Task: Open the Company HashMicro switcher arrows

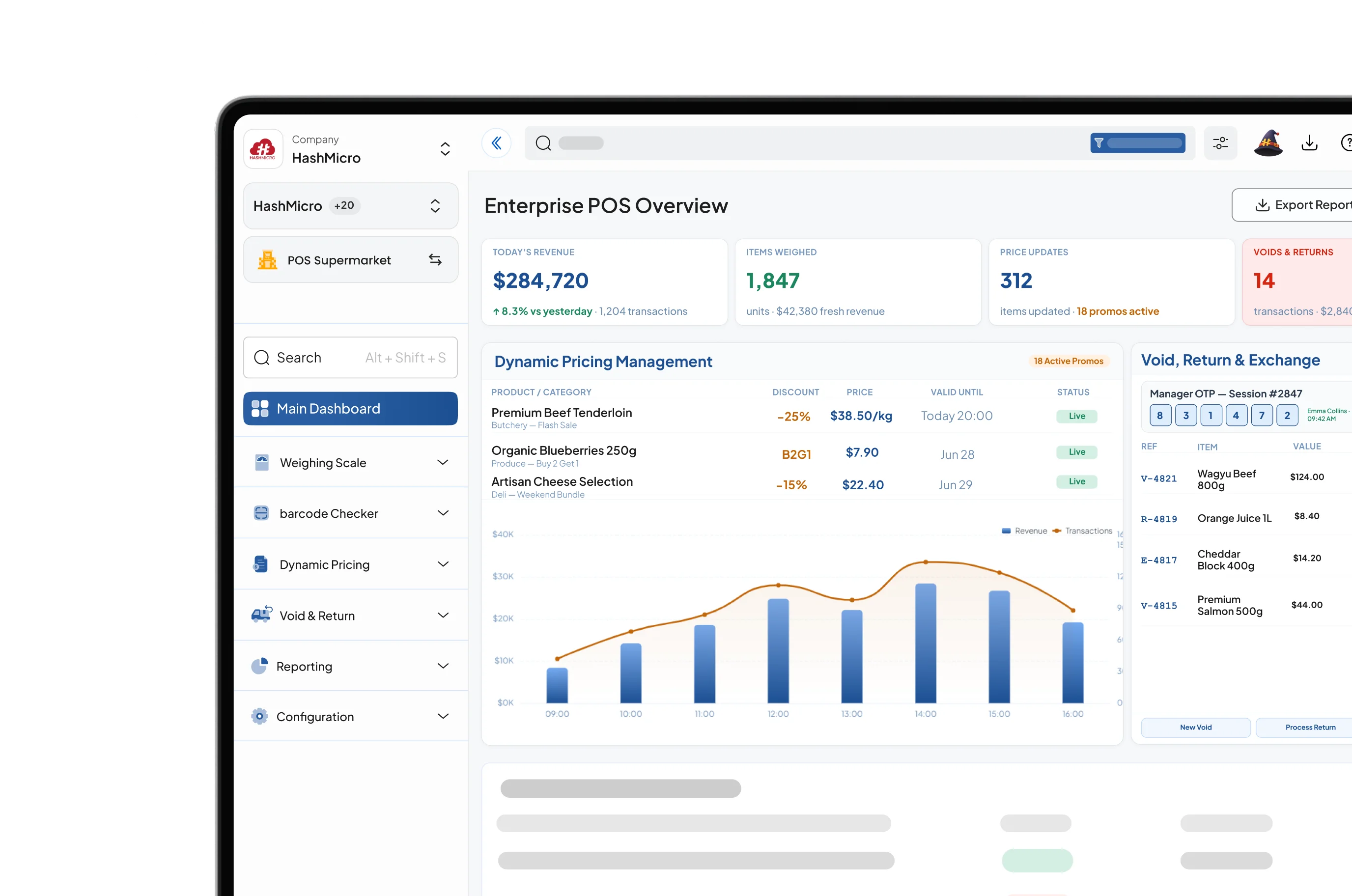Action: tap(445, 149)
